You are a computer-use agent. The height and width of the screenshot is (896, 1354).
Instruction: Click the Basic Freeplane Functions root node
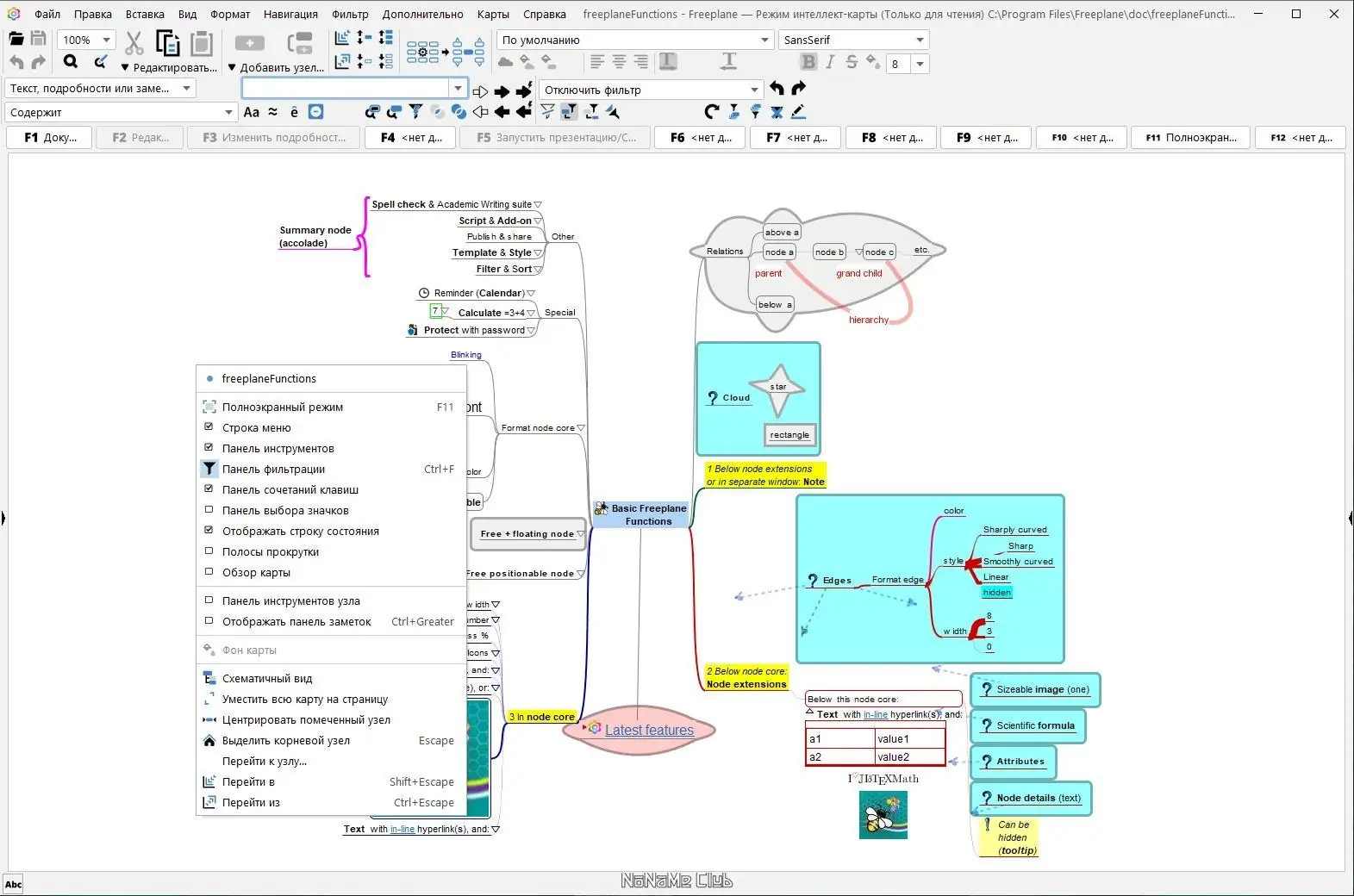(x=641, y=514)
